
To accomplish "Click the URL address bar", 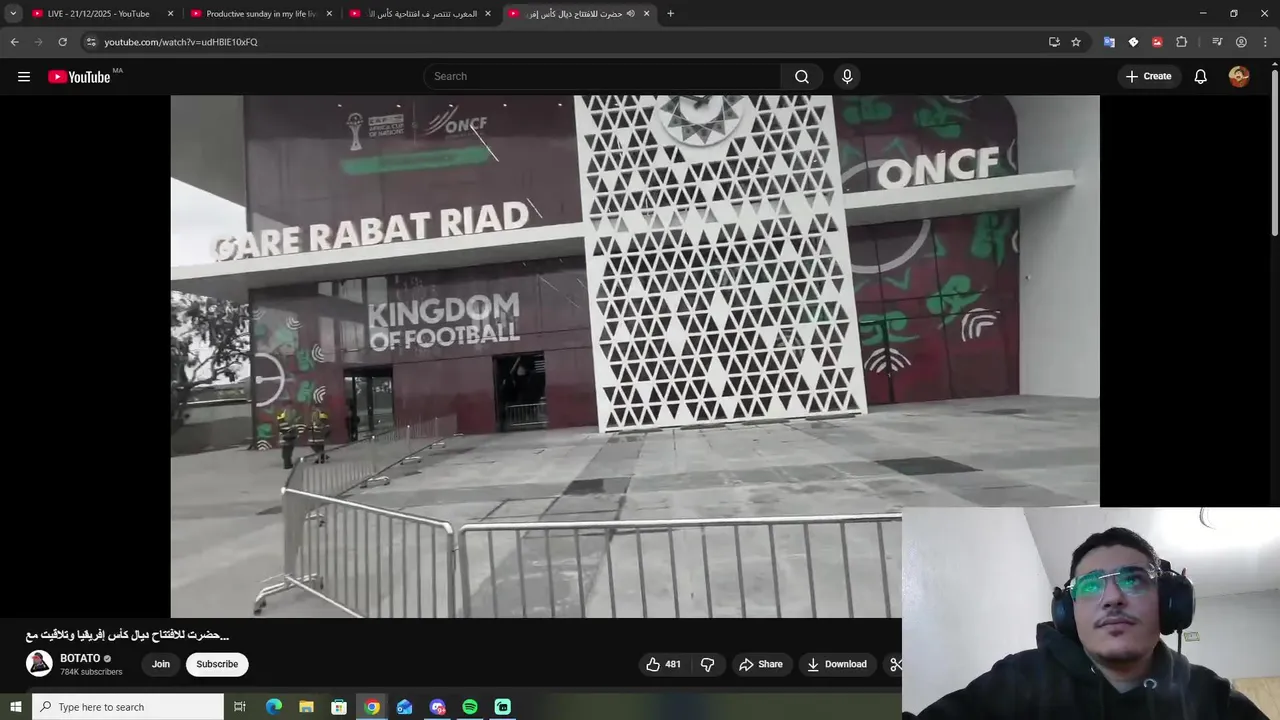I will pyautogui.click(x=560, y=42).
